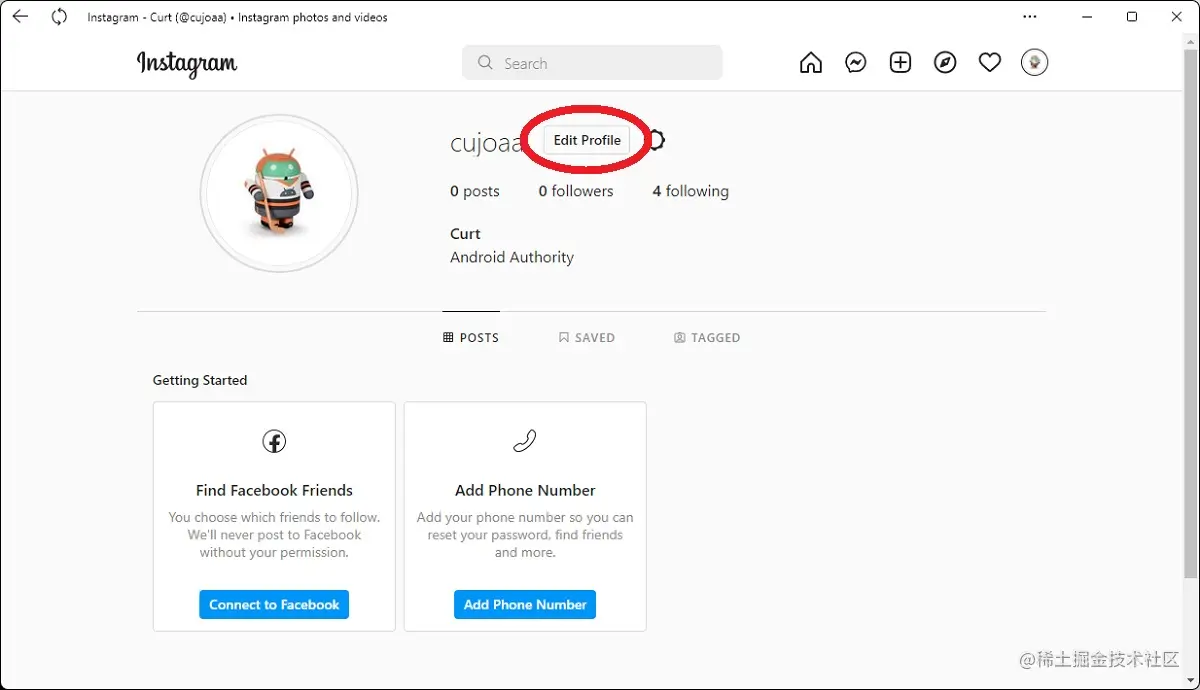Minimize the Instagram window
The height and width of the screenshot is (690, 1200).
pos(1086,17)
